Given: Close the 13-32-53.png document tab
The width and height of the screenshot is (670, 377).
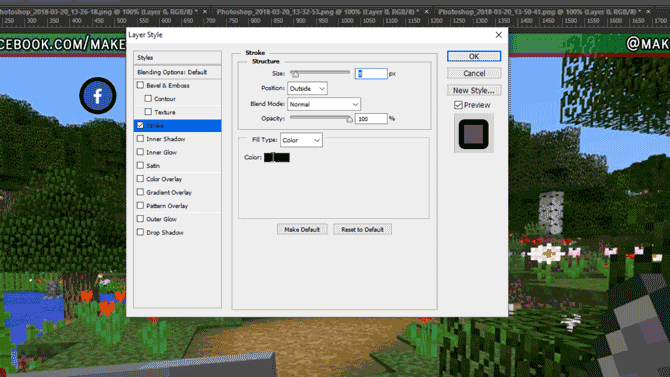Looking at the screenshot, I should [x=426, y=12].
